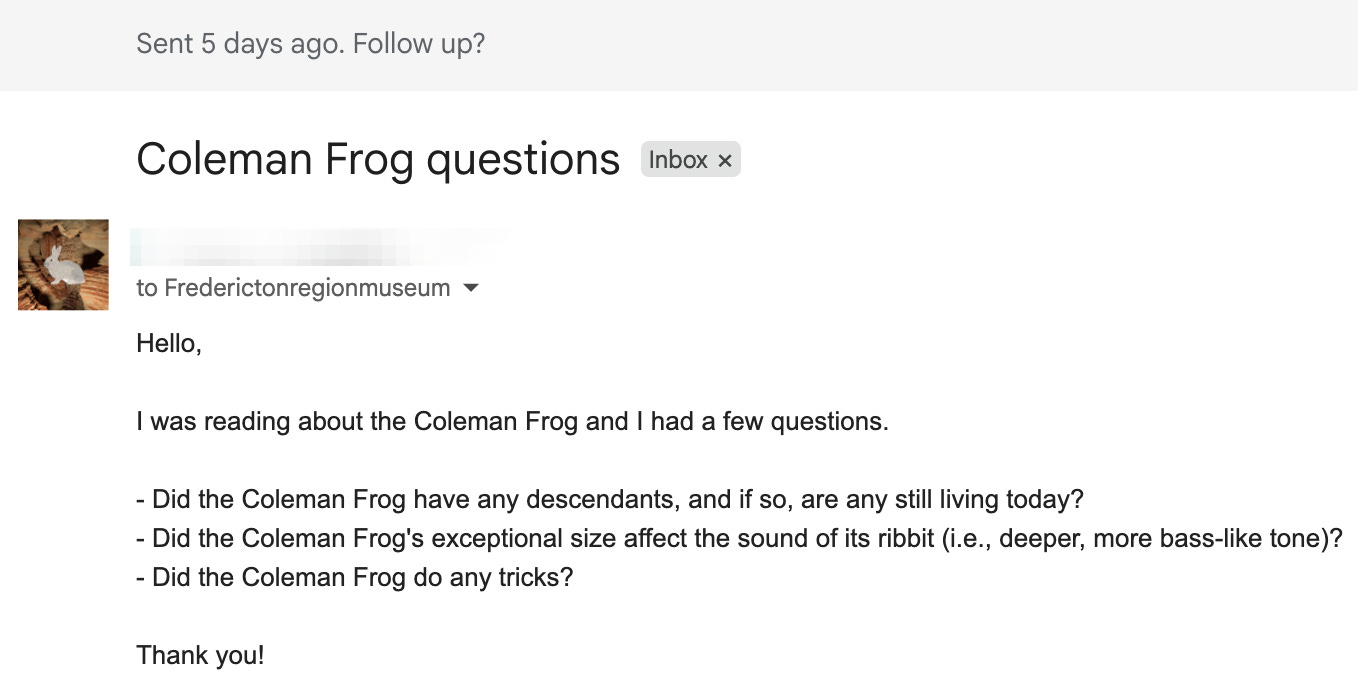Click the question about frog descendants

(610, 499)
